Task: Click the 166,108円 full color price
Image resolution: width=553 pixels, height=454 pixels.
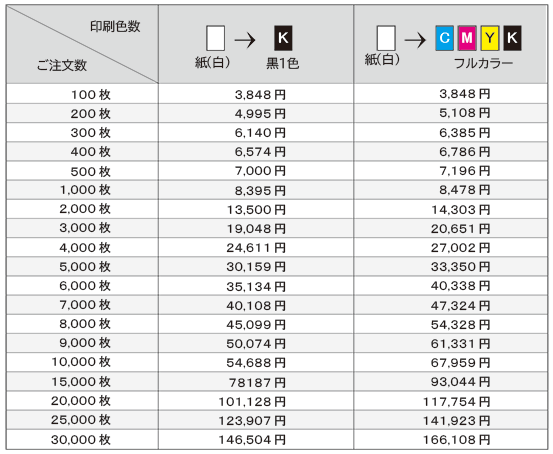Action: pos(456,440)
